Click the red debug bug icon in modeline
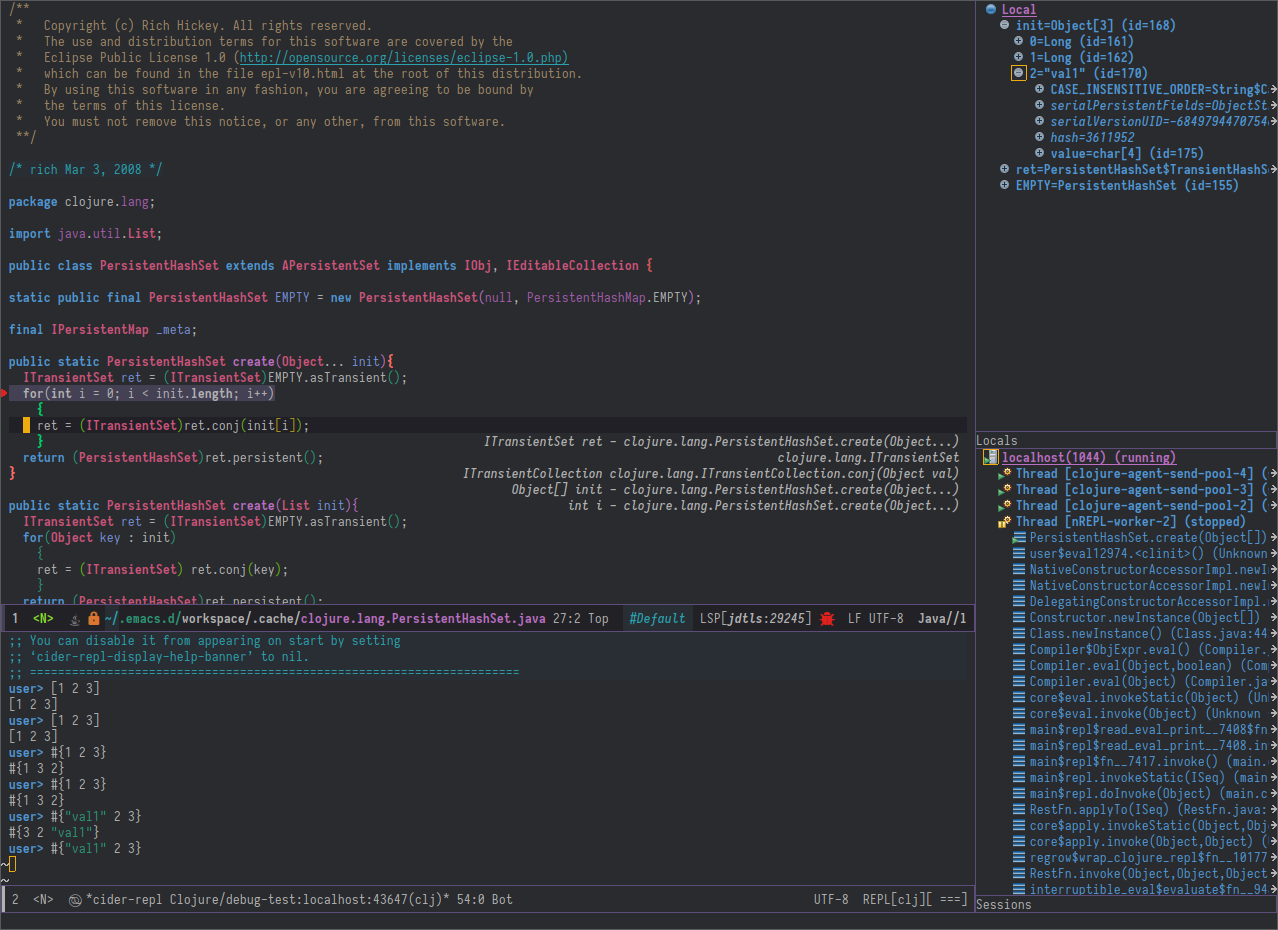The width and height of the screenshot is (1278, 930). click(827, 618)
